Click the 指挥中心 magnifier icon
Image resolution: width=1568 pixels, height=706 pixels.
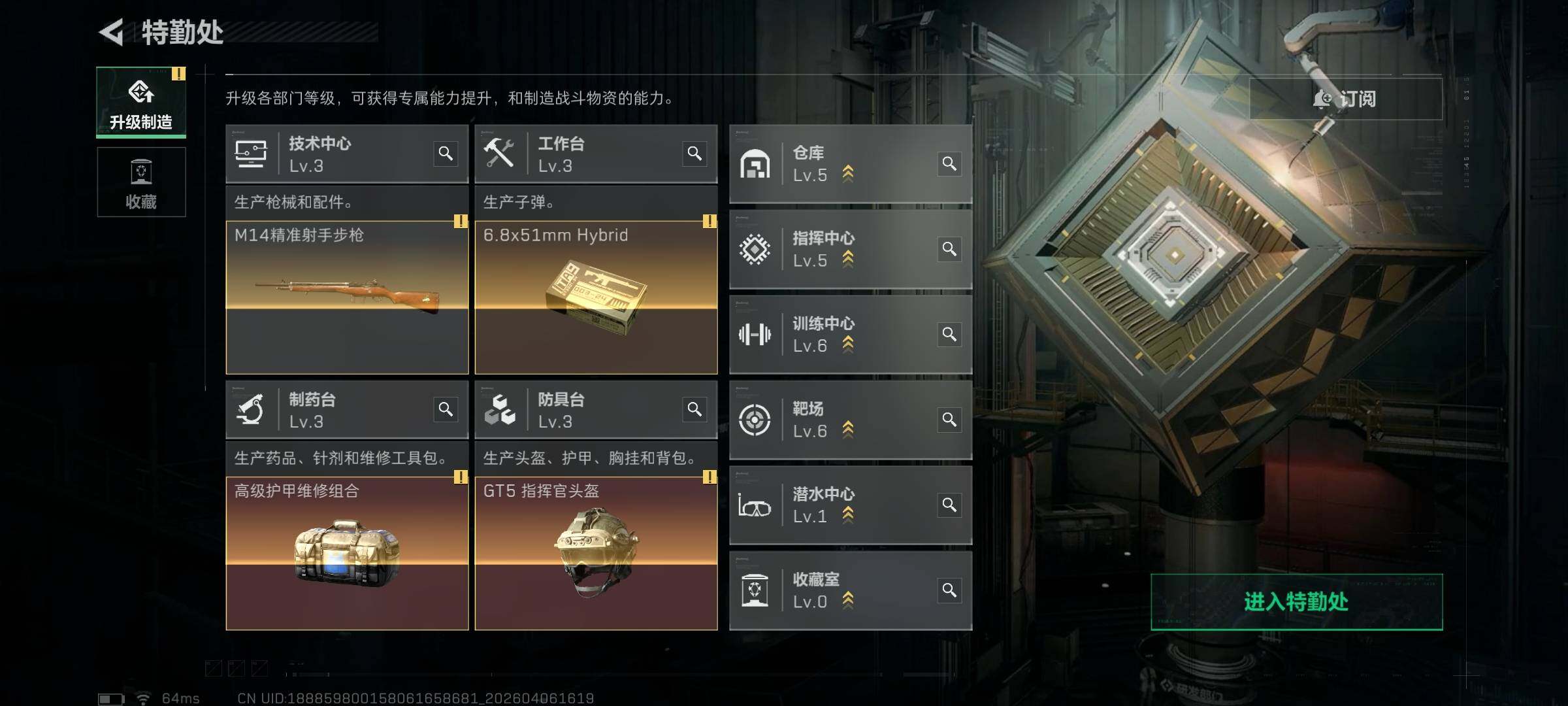[x=949, y=249]
